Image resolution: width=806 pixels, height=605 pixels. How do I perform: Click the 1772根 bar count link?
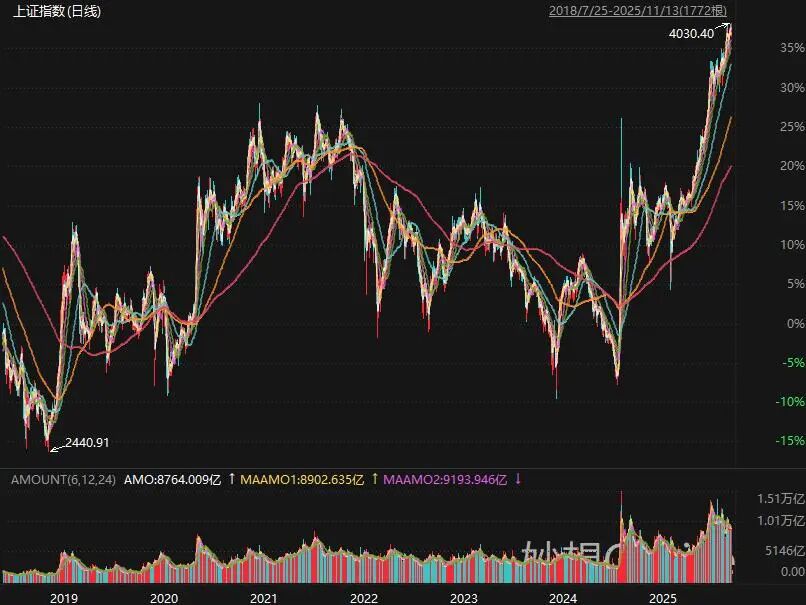pyautogui.click(x=702, y=10)
